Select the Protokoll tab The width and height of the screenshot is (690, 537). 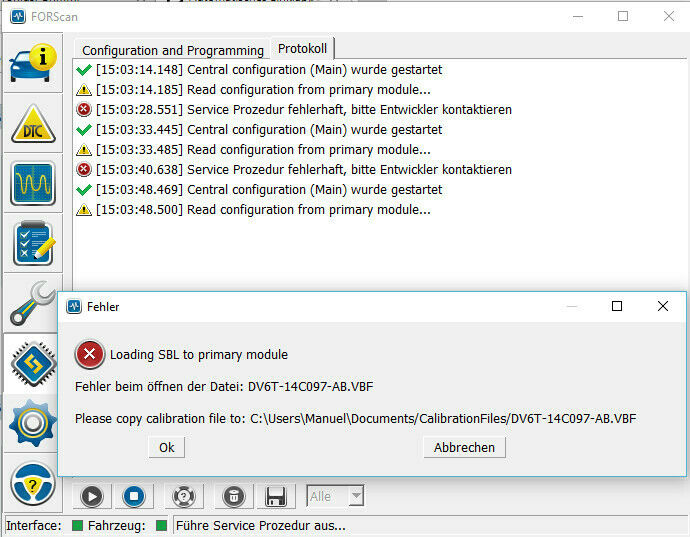click(302, 48)
